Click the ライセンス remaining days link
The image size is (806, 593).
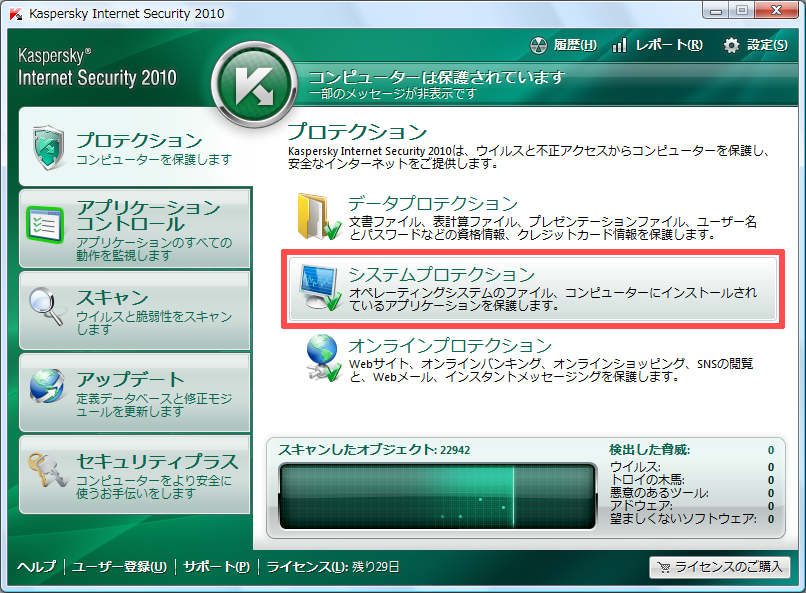[x=333, y=567]
